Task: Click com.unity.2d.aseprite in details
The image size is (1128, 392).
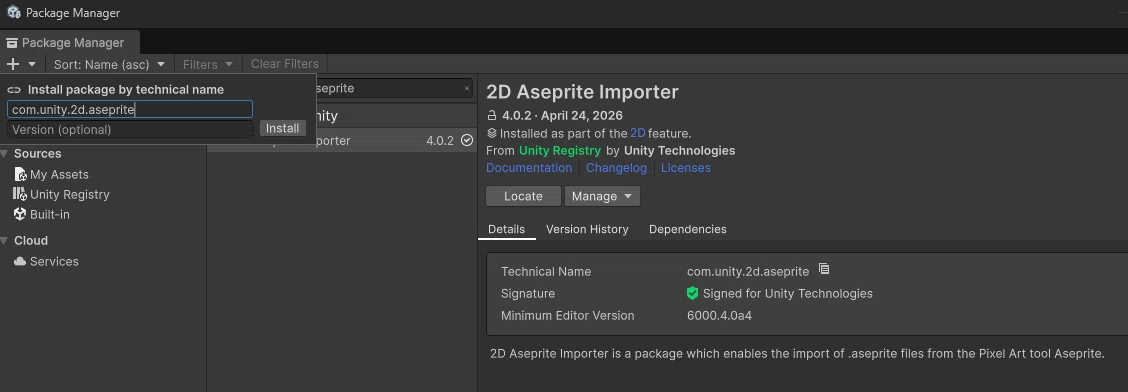Action: [748, 271]
